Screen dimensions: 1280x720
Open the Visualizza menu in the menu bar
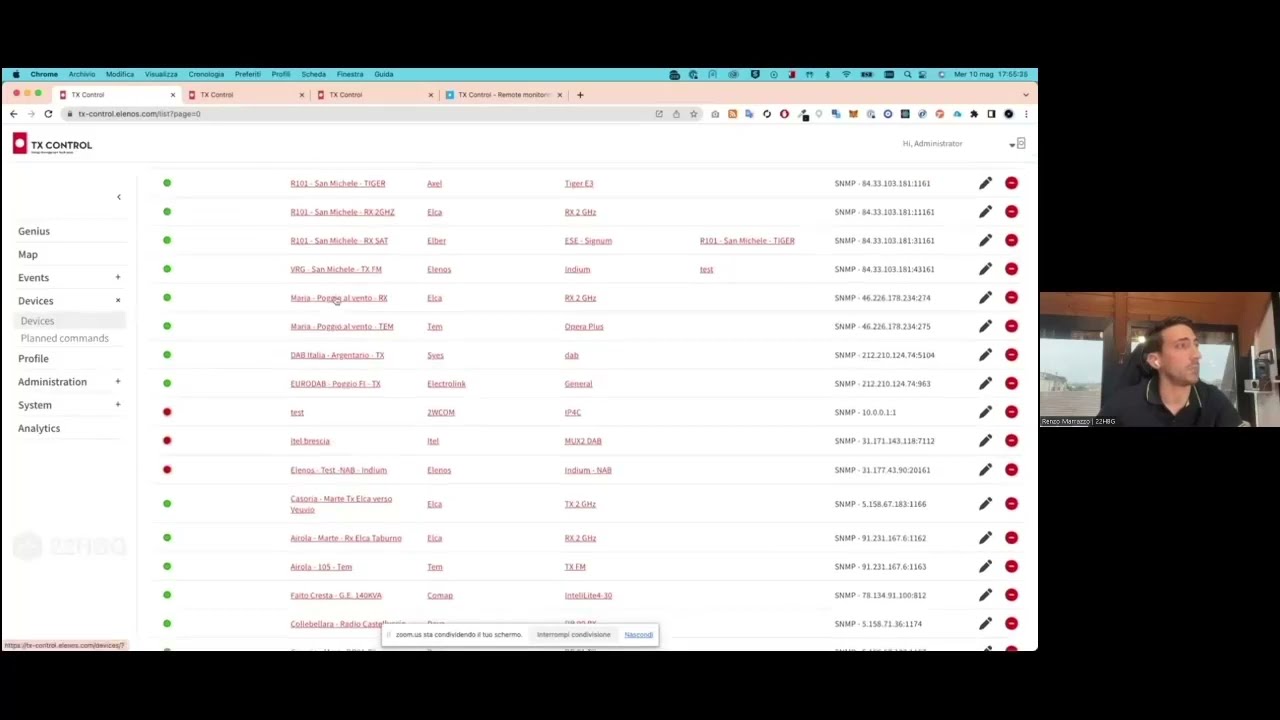161,74
